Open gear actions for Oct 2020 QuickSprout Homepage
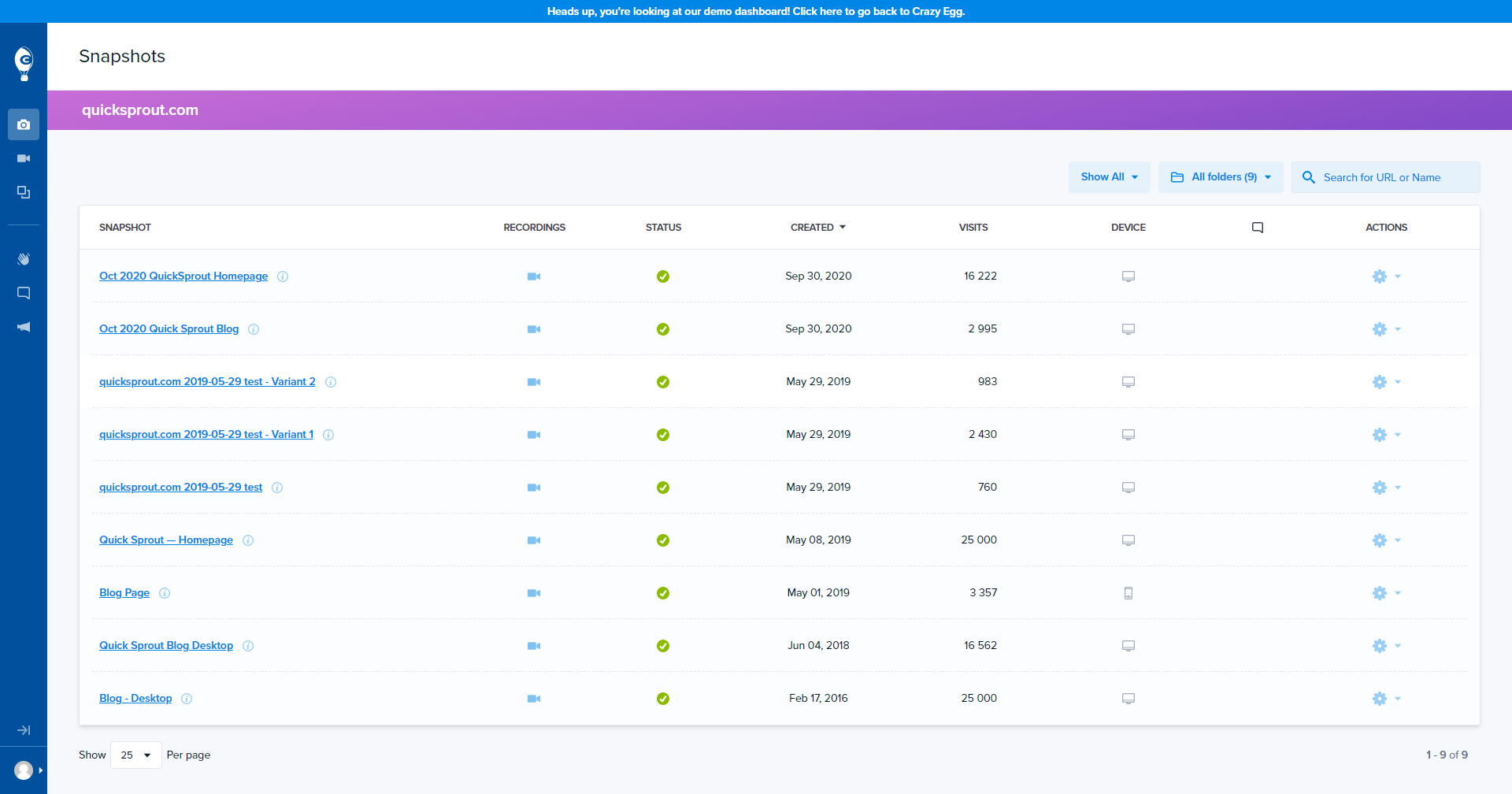The image size is (1512, 794). coord(1386,276)
